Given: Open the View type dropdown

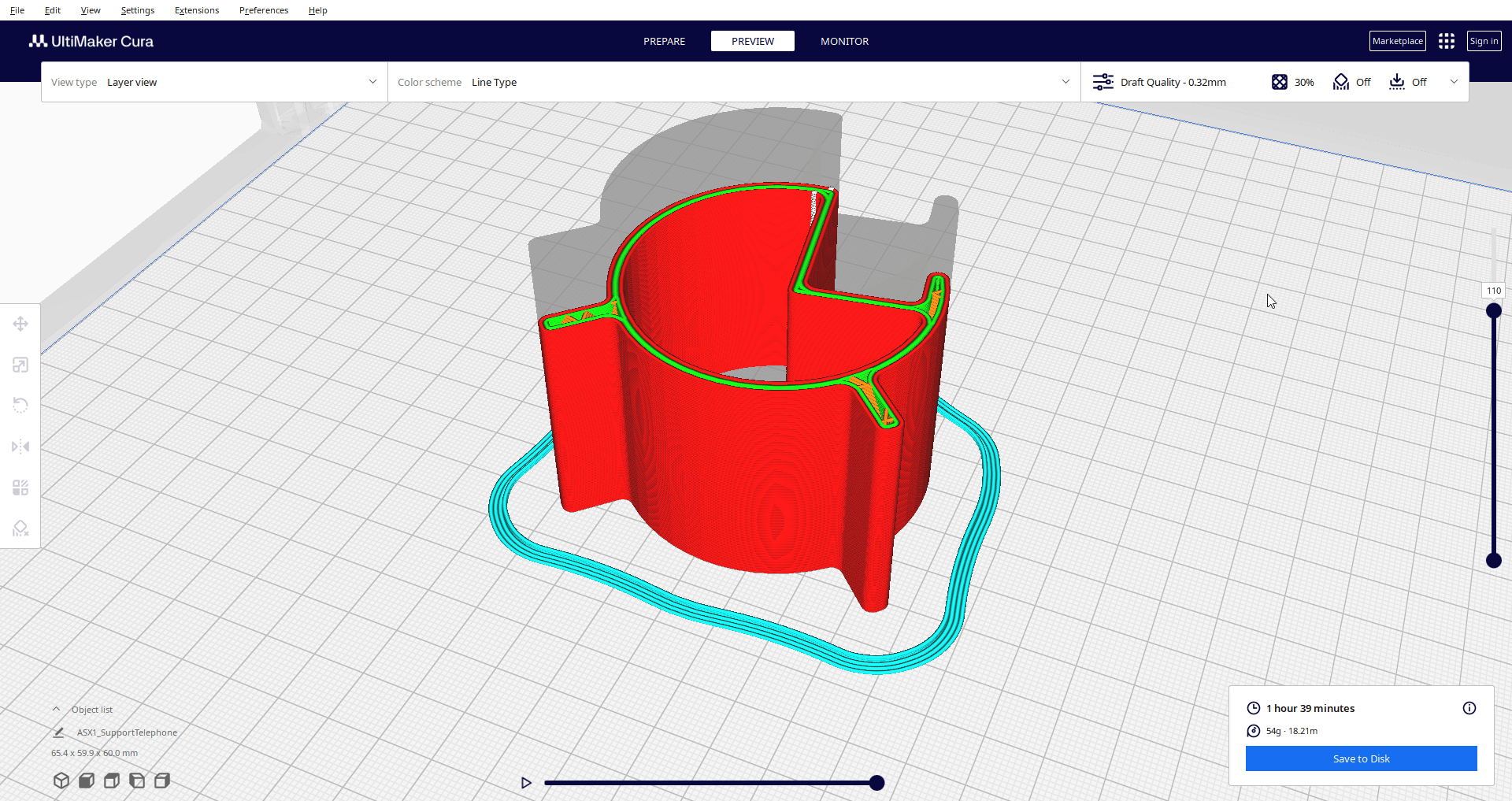Looking at the screenshot, I should pyautogui.click(x=214, y=82).
